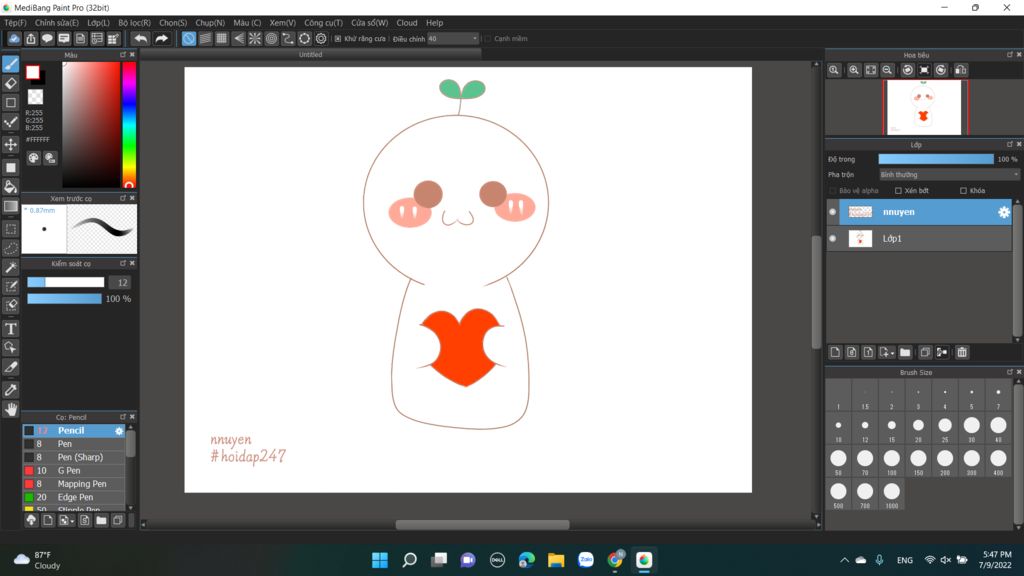Open the Cloud menu
The image size is (1024, 576).
pyautogui.click(x=407, y=23)
